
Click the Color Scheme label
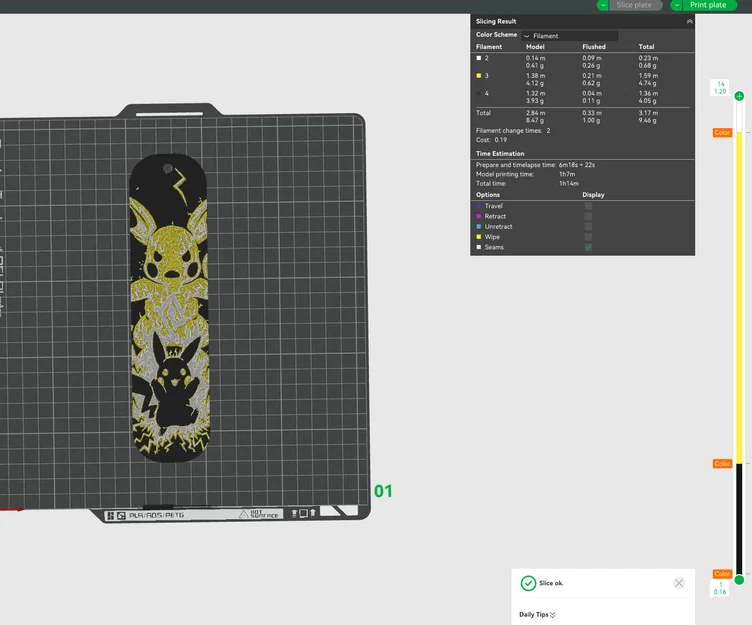pyautogui.click(x=496, y=35)
